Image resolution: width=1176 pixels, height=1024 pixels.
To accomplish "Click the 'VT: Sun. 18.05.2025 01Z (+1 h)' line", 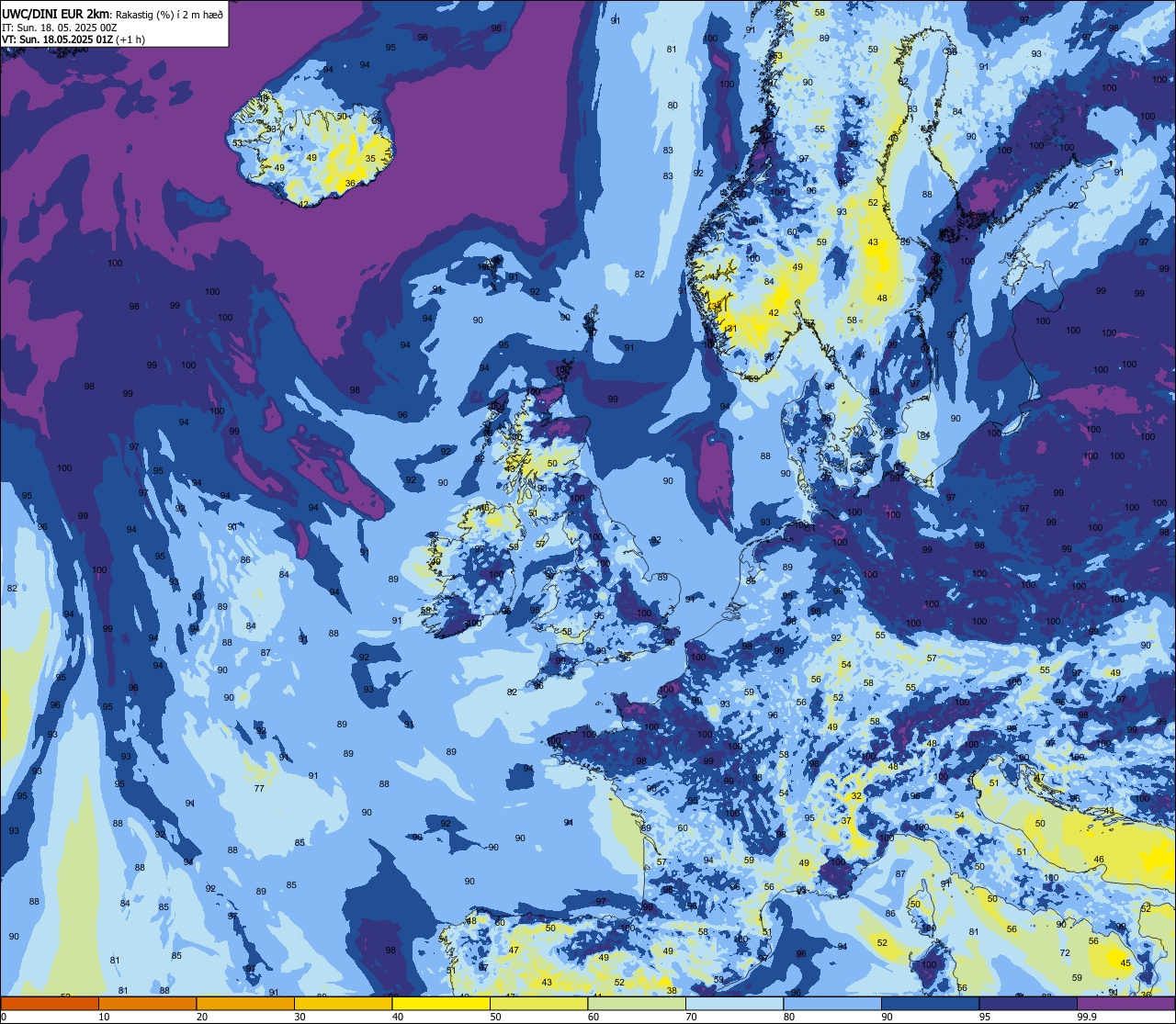I will (73, 39).
